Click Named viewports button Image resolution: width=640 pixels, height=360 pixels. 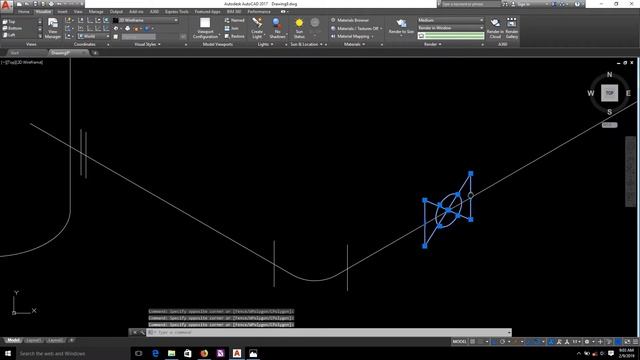click(x=234, y=20)
